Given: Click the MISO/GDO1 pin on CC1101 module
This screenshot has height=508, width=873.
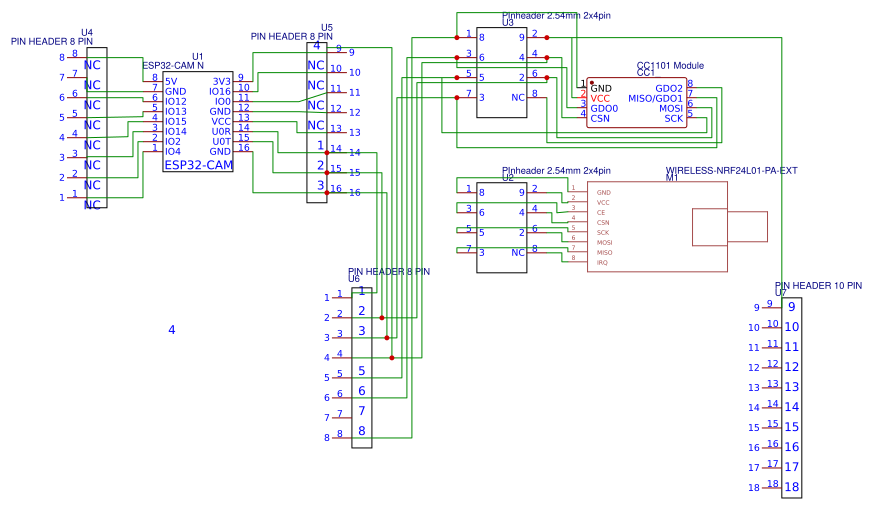Looking at the screenshot, I should (655, 99).
